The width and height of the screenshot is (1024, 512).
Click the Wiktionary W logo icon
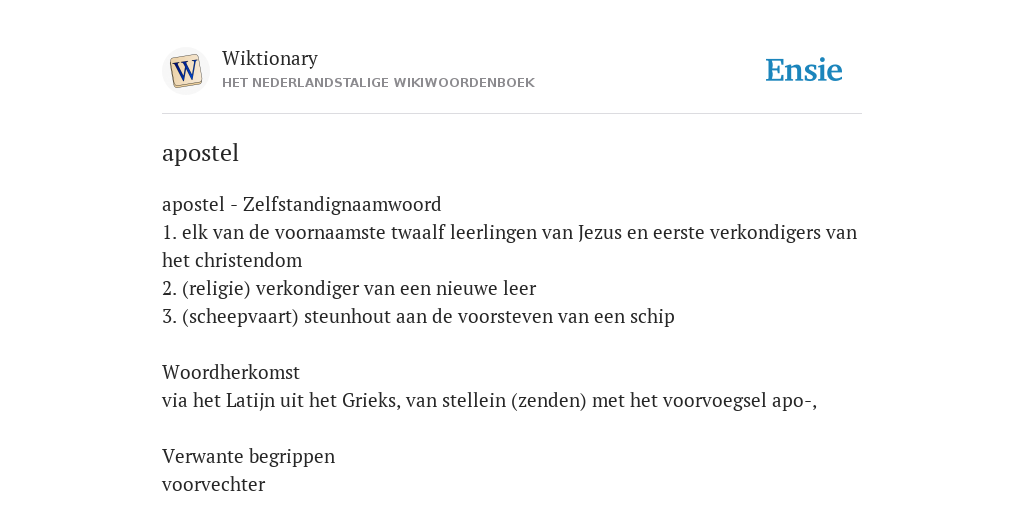[x=185, y=71]
